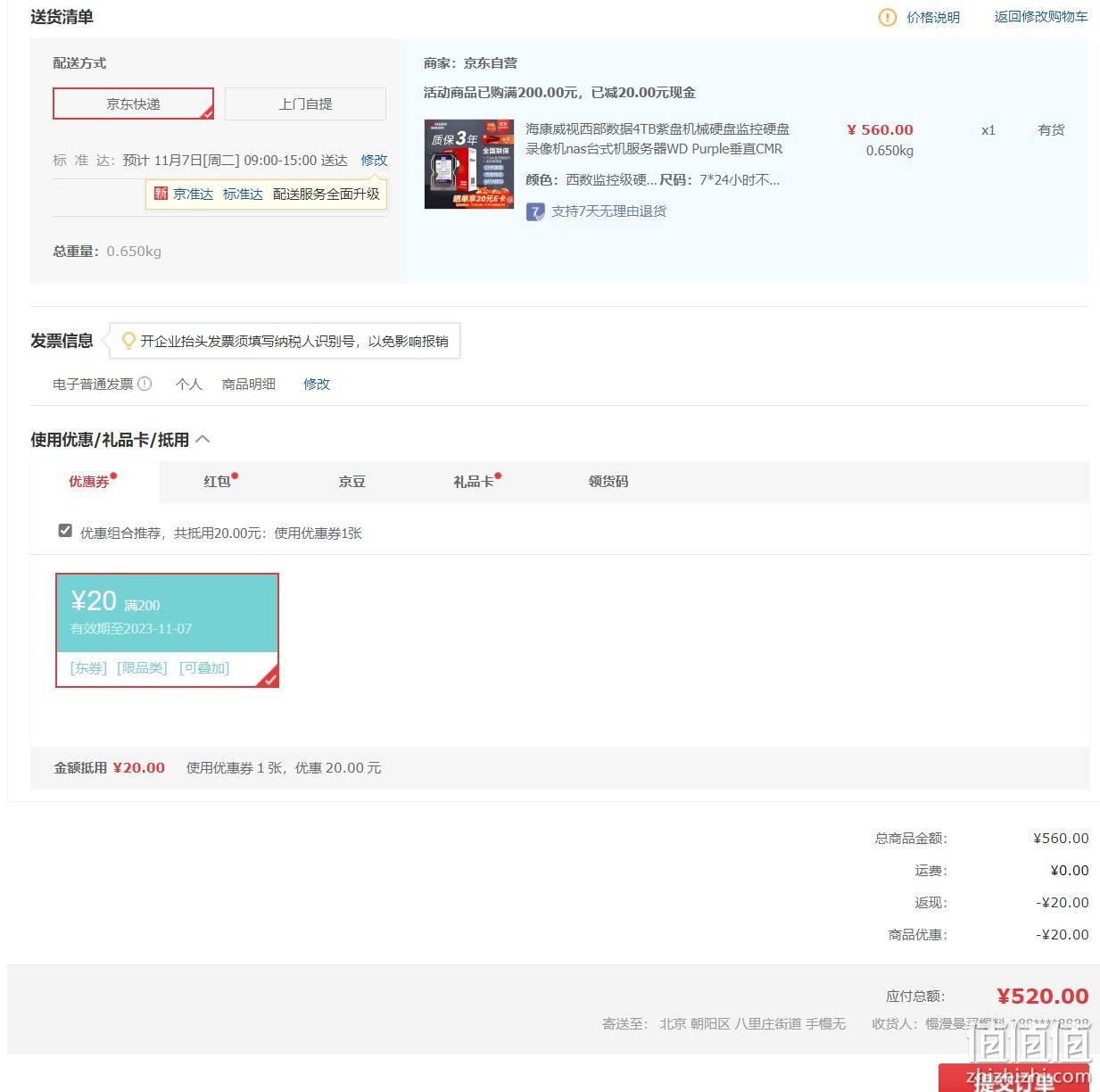Open 标准达 delivery service link
This screenshot has height=1092, width=1100.
tap(243, 194)
